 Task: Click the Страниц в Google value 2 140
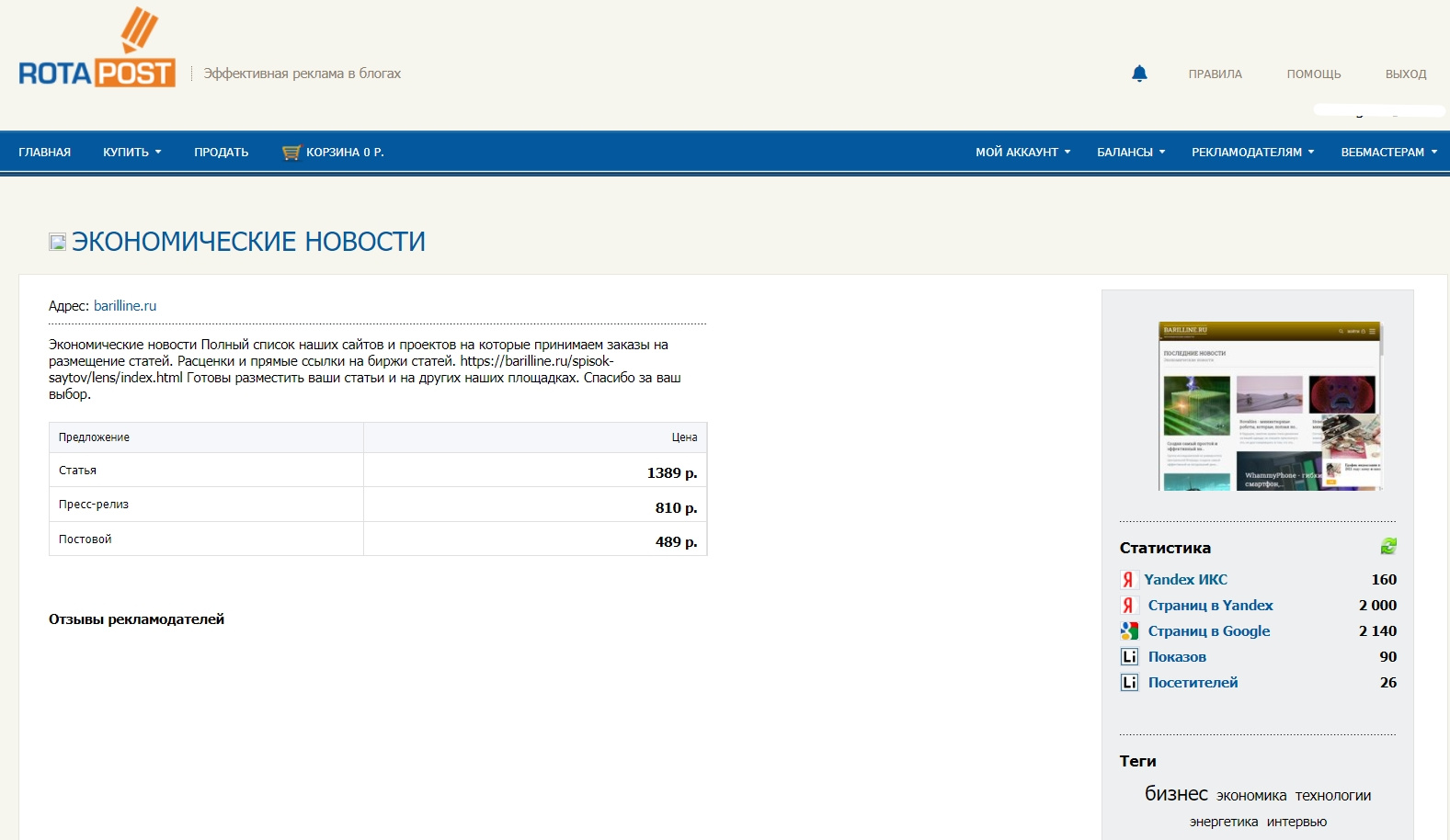click(1377, 631)
